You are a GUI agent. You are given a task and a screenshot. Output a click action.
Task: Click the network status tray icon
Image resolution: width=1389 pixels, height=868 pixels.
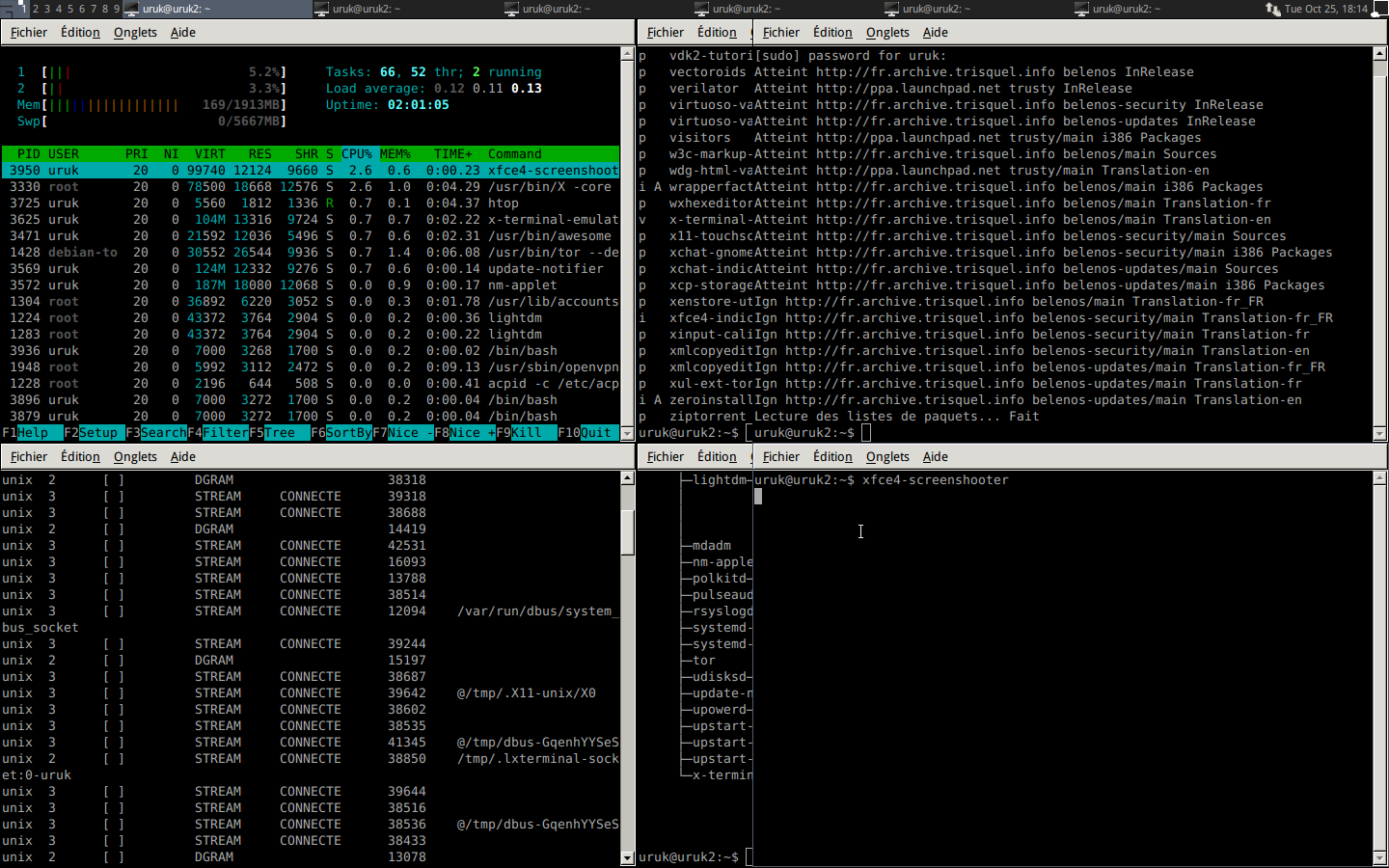(1273, 9)
